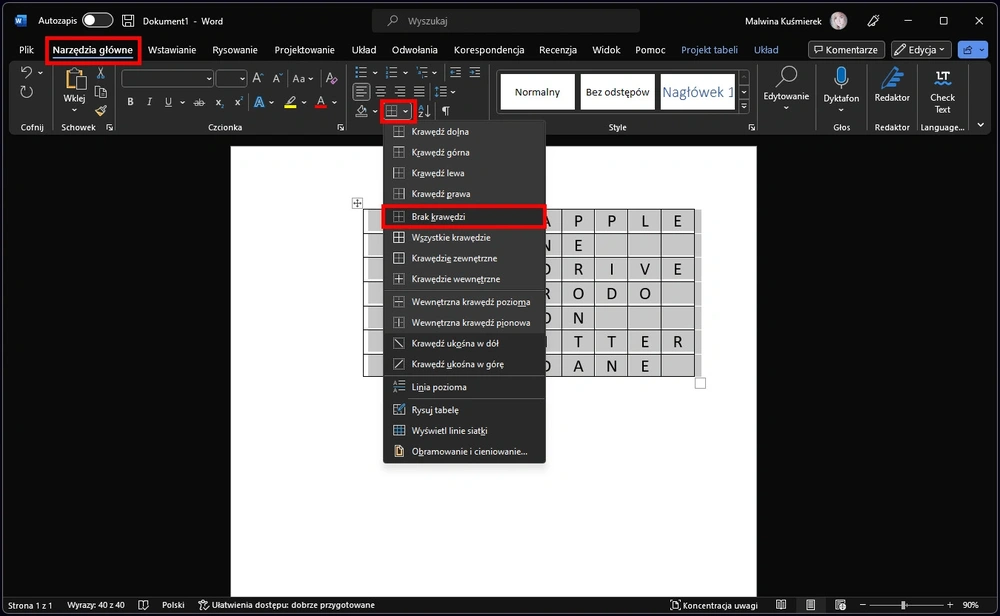This screenshot has width=1000, height=616.
Task: Expand the numbered list dropdown arrow
Action: [x=406, y=73]
